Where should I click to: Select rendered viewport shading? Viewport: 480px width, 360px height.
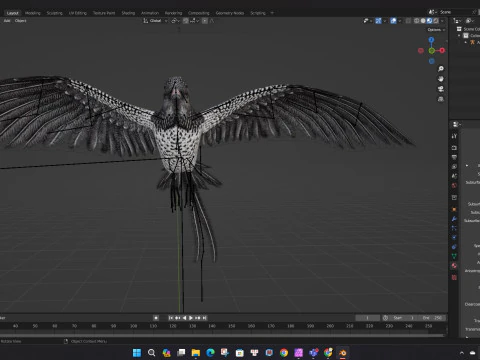coord(436,21)
